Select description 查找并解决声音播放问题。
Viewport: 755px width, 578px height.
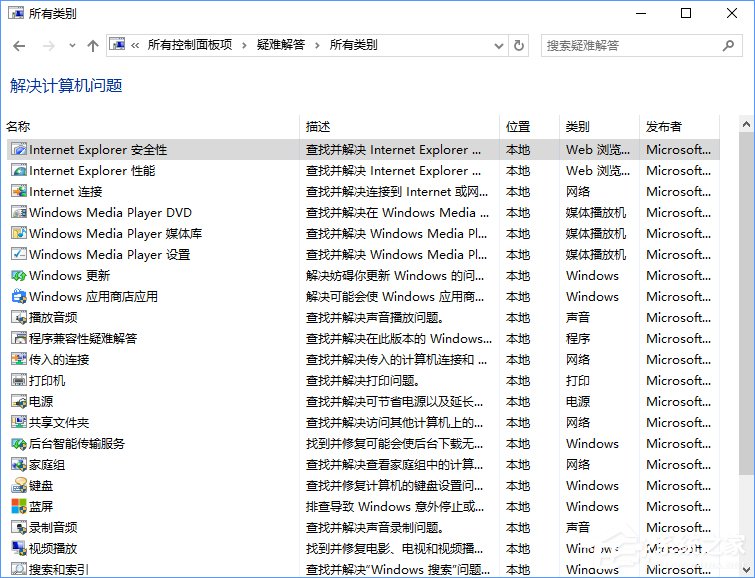pyautogui.click(x=375, y=317)
